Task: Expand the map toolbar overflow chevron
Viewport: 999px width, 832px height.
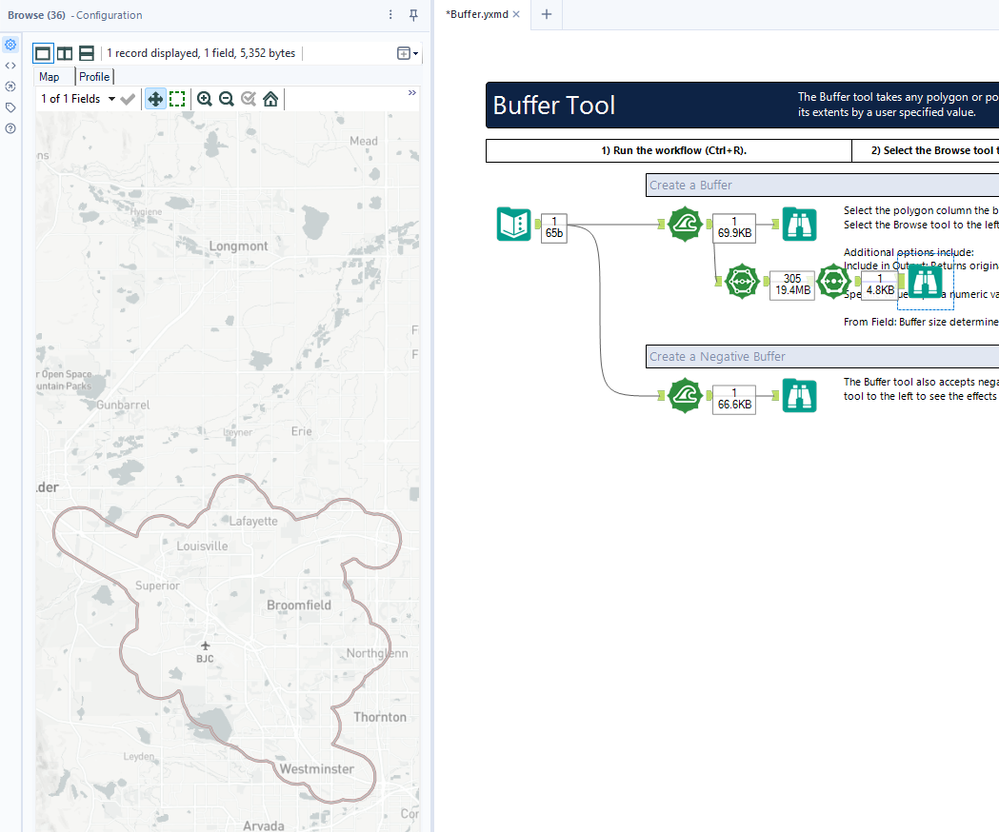Action: pyautogui.click(x=412, y=93)
